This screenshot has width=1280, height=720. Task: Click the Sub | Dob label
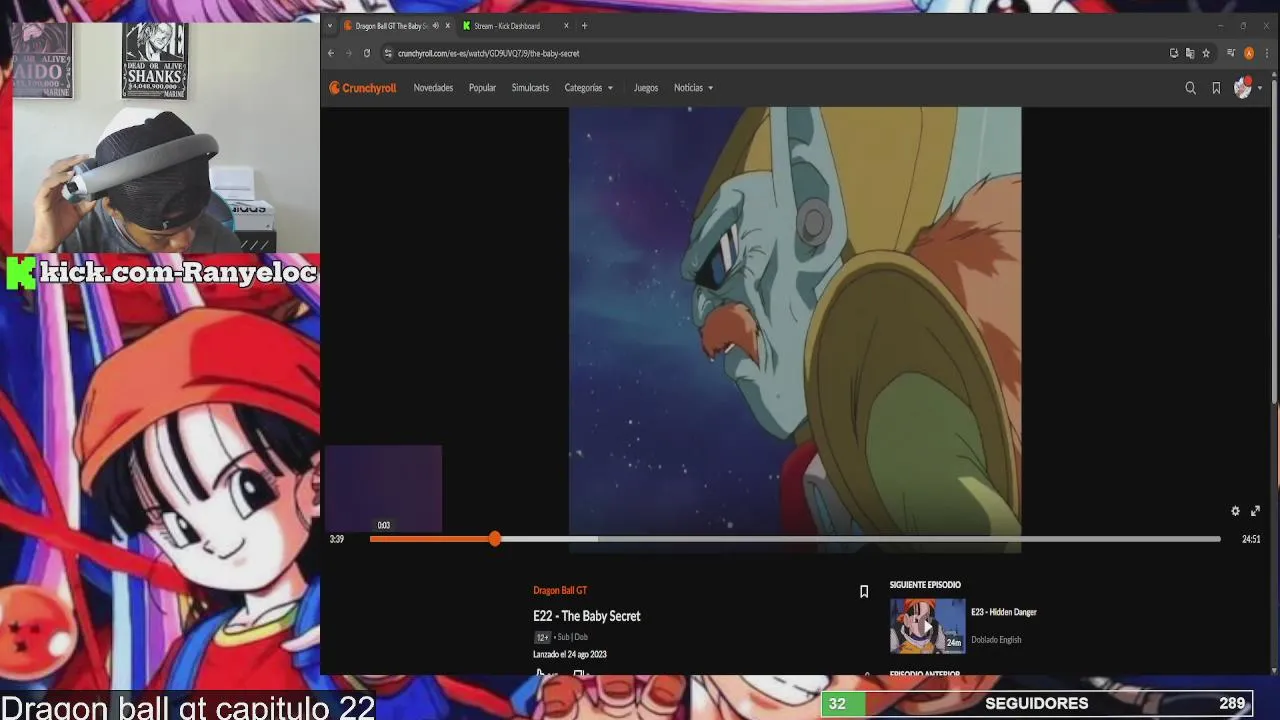click(573, 637)
